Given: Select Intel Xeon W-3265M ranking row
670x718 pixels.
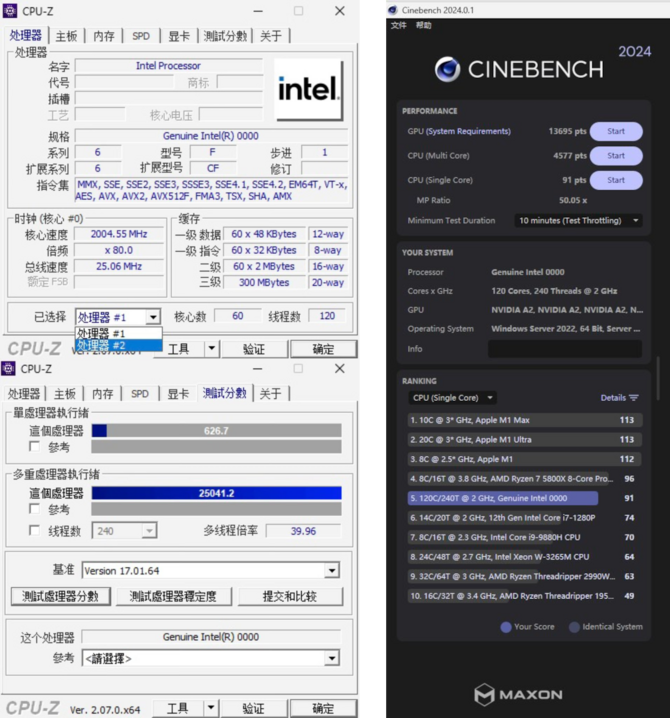Looking at the screenshot, I should [x=525, y=557].
